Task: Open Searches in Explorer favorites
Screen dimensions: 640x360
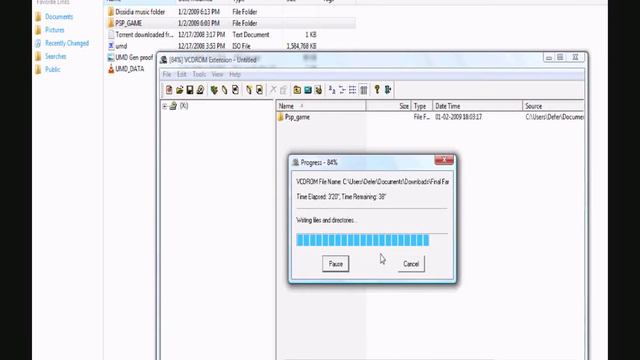Action: [56, 56]
